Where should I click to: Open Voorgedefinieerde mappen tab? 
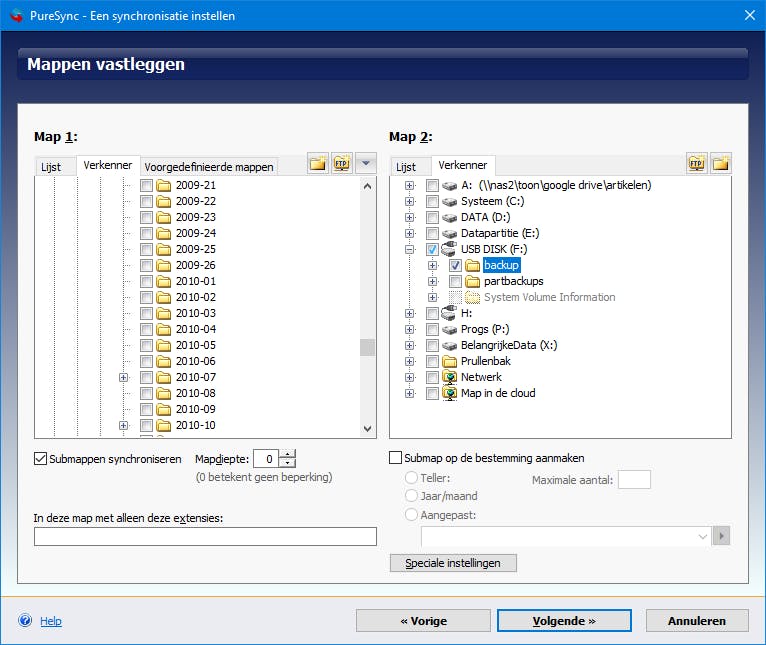209,167
